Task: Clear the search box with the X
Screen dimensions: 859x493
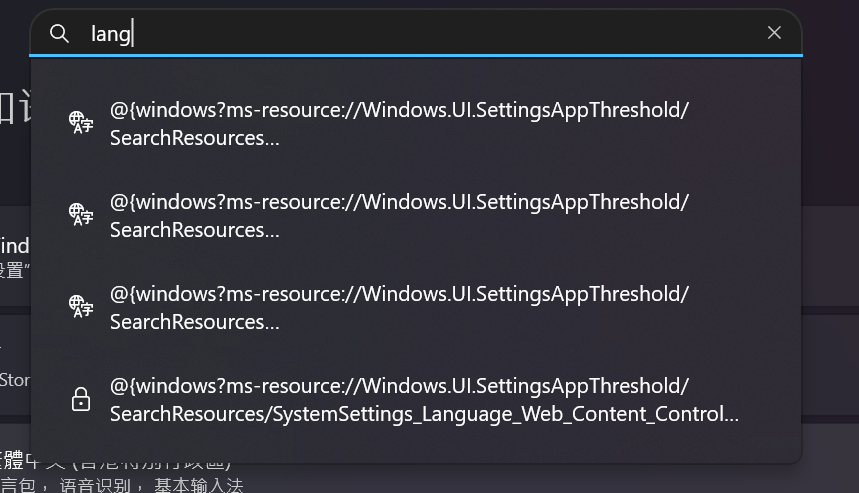Action: pos(774,33)
